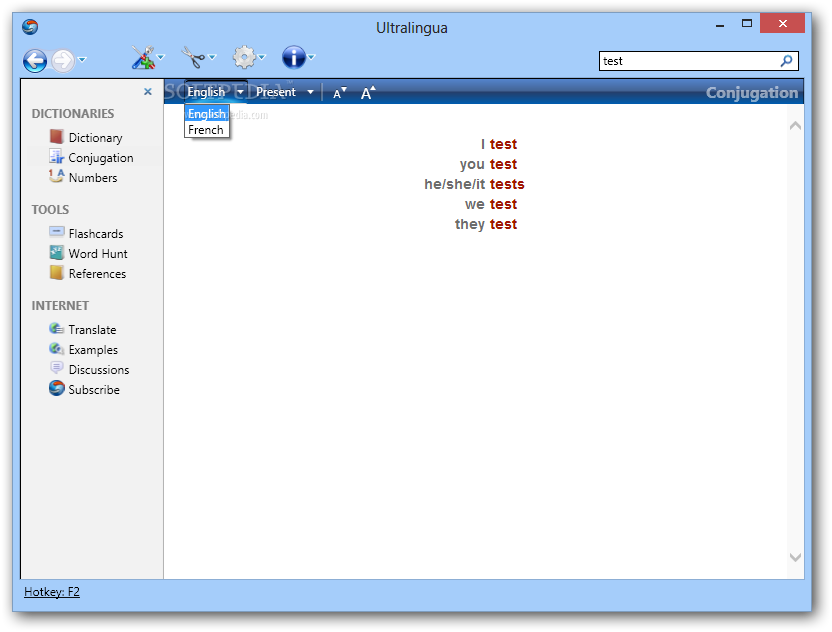Click the pencil-and-ruler tools icon
Image resolution: width=832 pixels, height=632 pixels.
click(x=143, y=57)
